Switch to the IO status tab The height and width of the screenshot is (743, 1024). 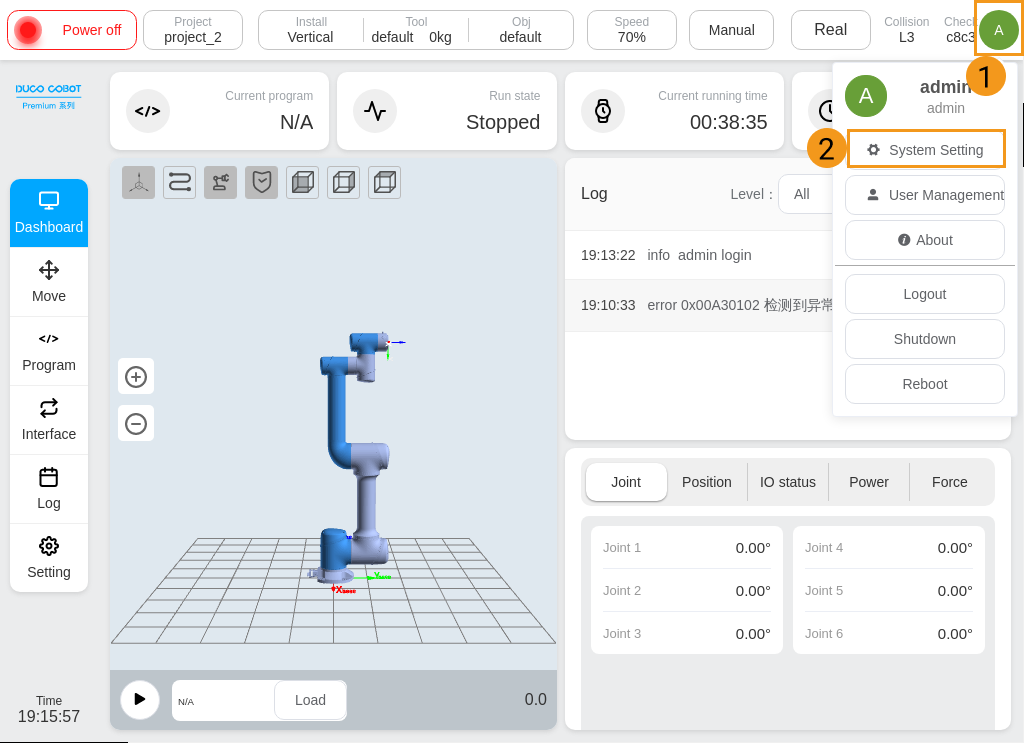point(788,482)
